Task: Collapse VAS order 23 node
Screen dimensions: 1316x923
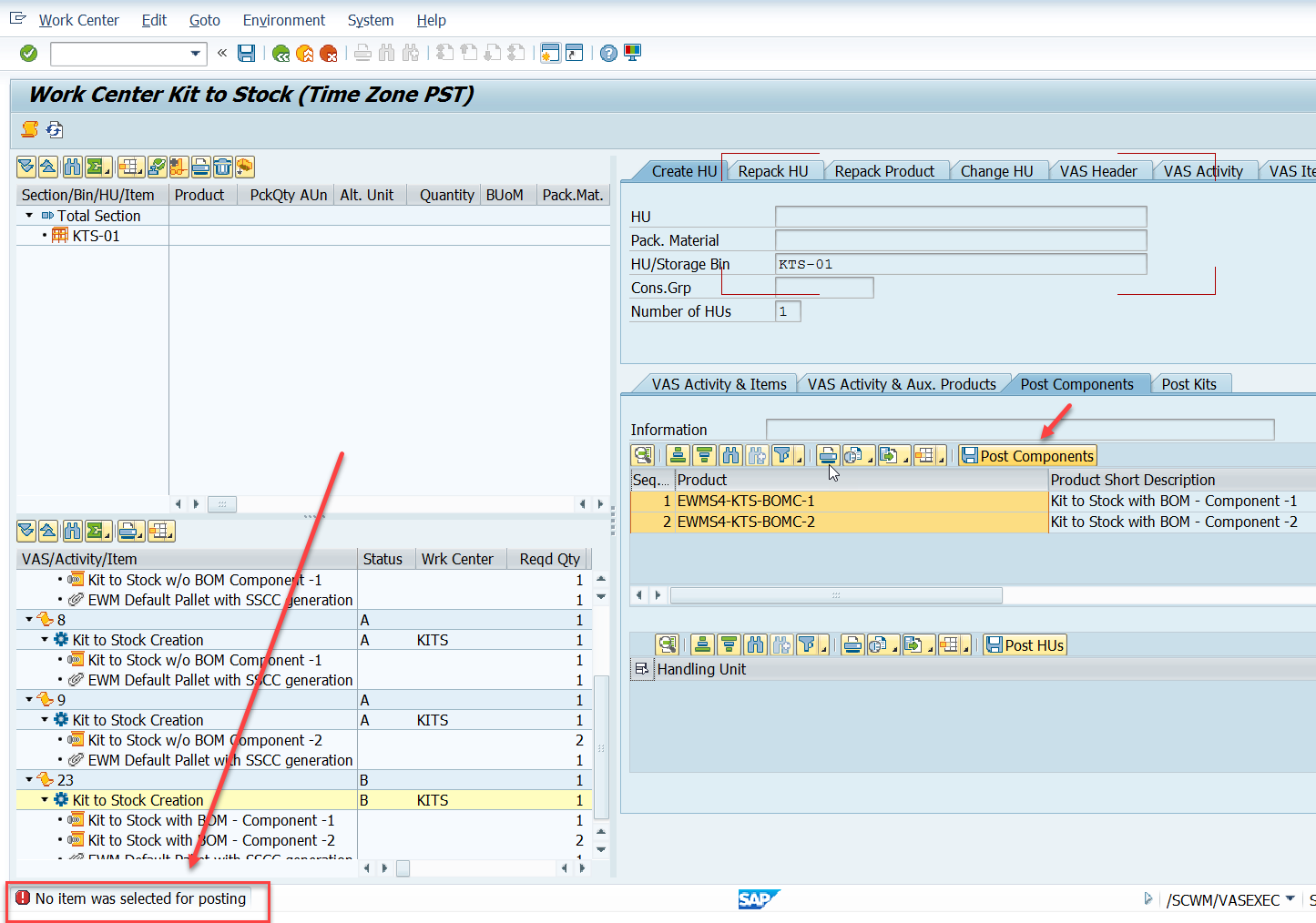Action: 29,780
